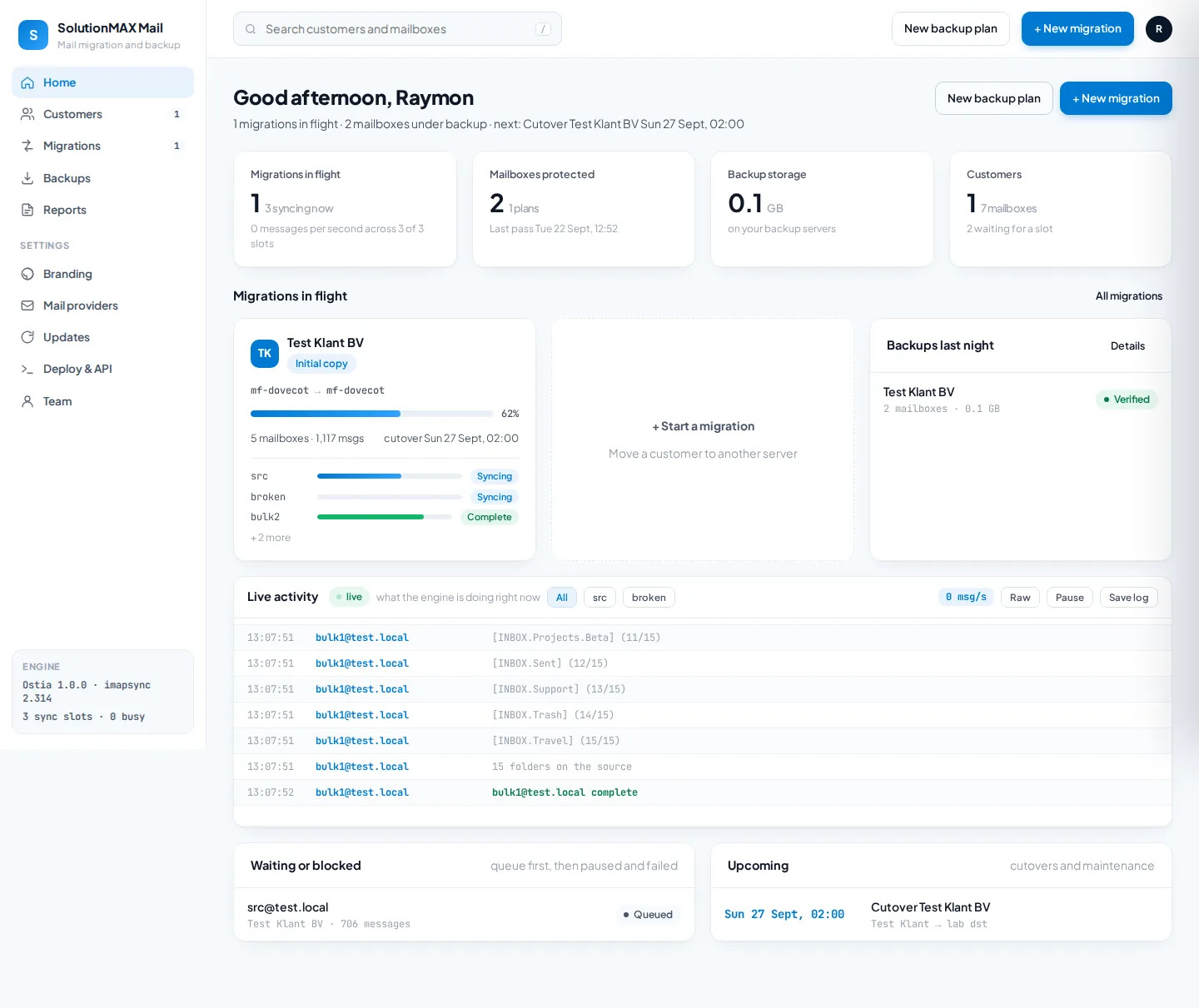Open the user avatar R
Screen dimensions: 1199x1008
(1159, 29)
